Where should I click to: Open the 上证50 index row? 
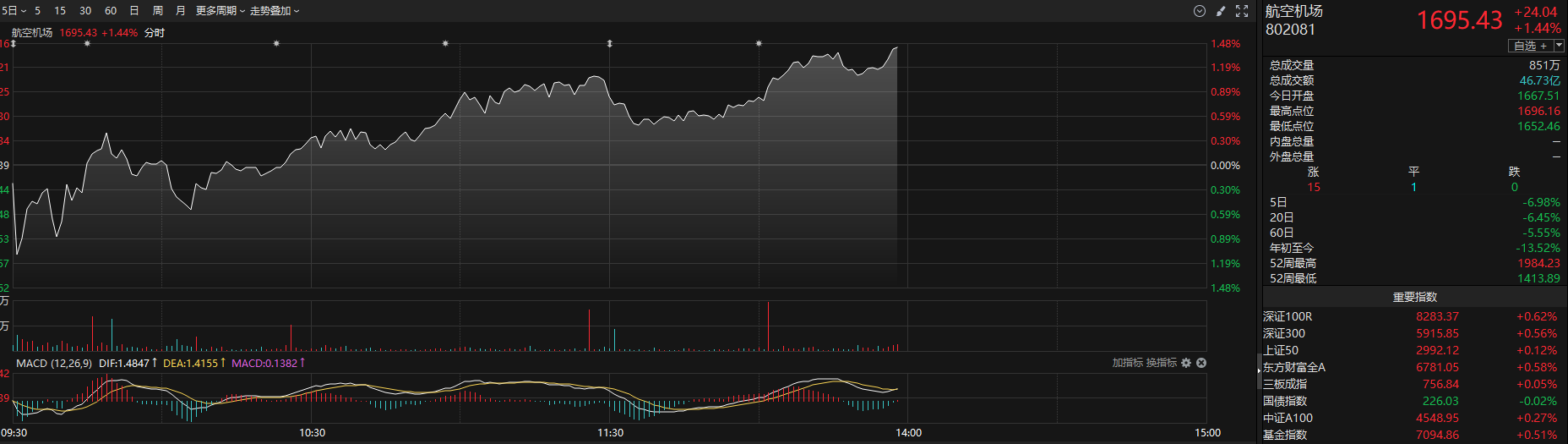[x=1281, y=350]
